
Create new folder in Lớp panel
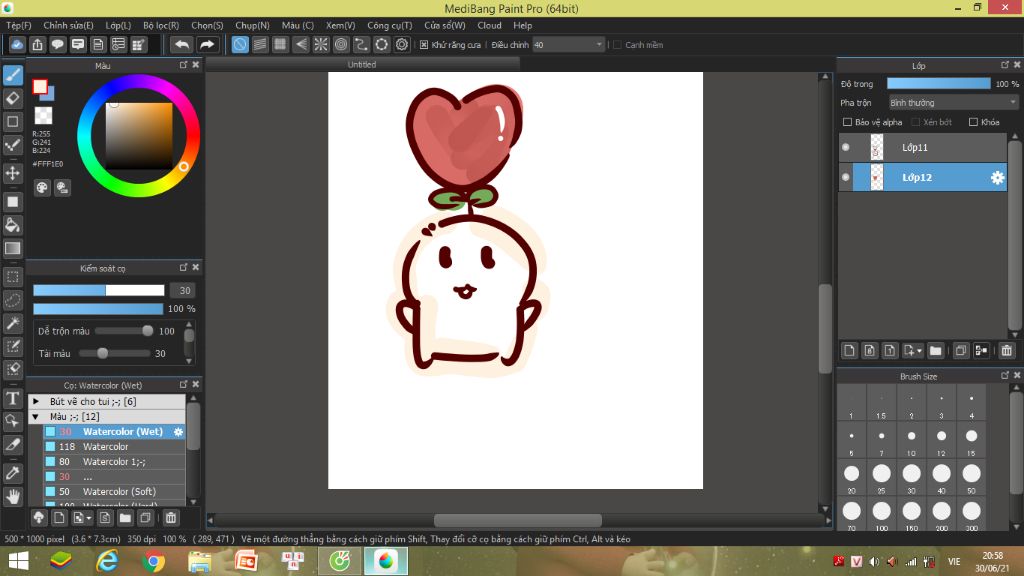[935, 351]
